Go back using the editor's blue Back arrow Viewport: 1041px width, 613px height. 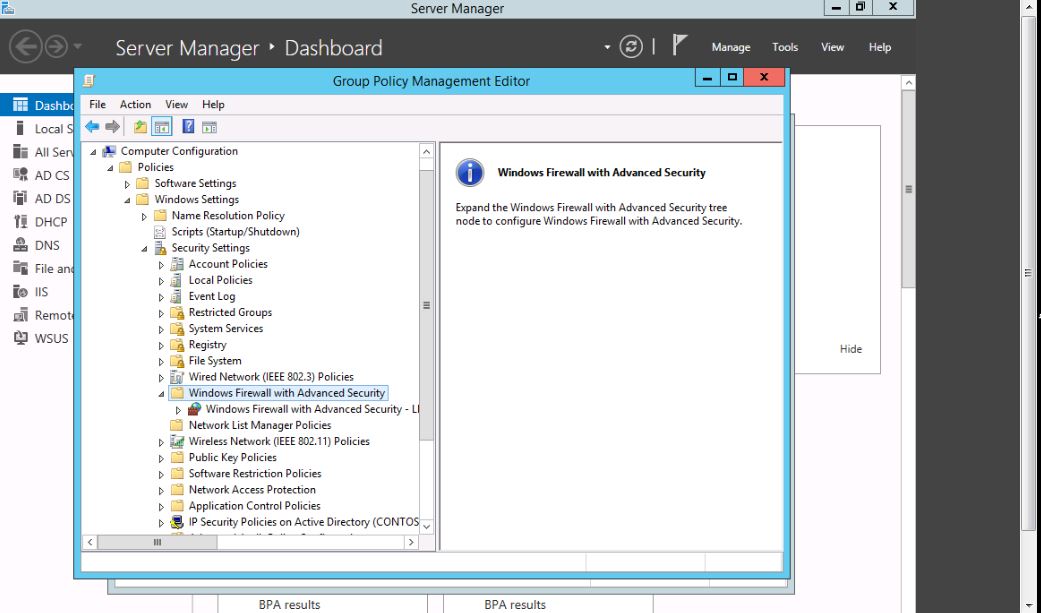click(x=92, y=127)
